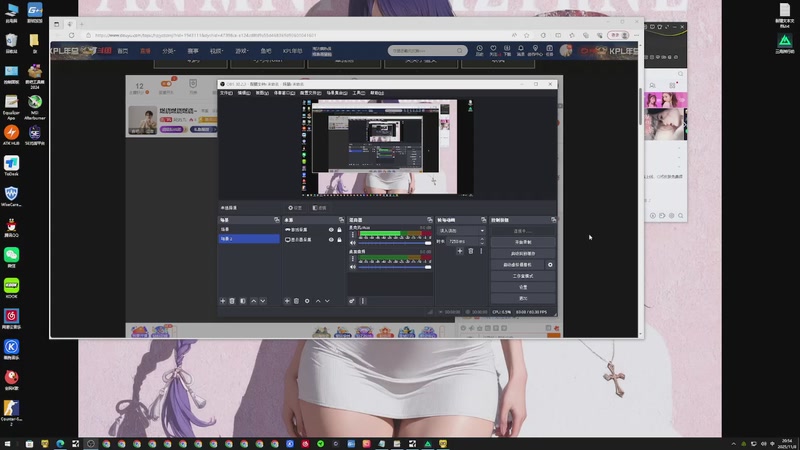The width and height of the screenshot is (800, 450).
Task: Adjust microphone volume slider
Action: [393, 243]
